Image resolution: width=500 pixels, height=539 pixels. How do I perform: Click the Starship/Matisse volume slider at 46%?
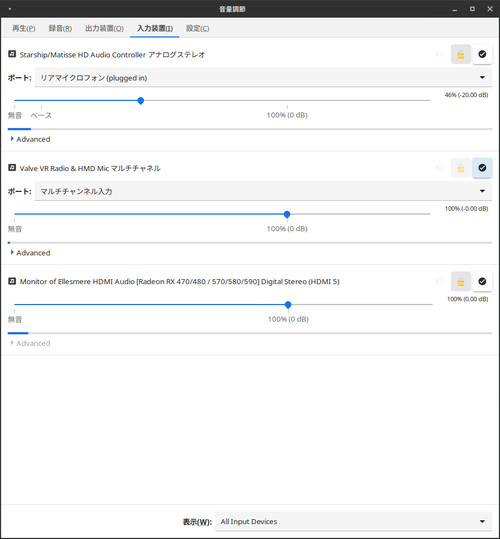tap(141, 101)
